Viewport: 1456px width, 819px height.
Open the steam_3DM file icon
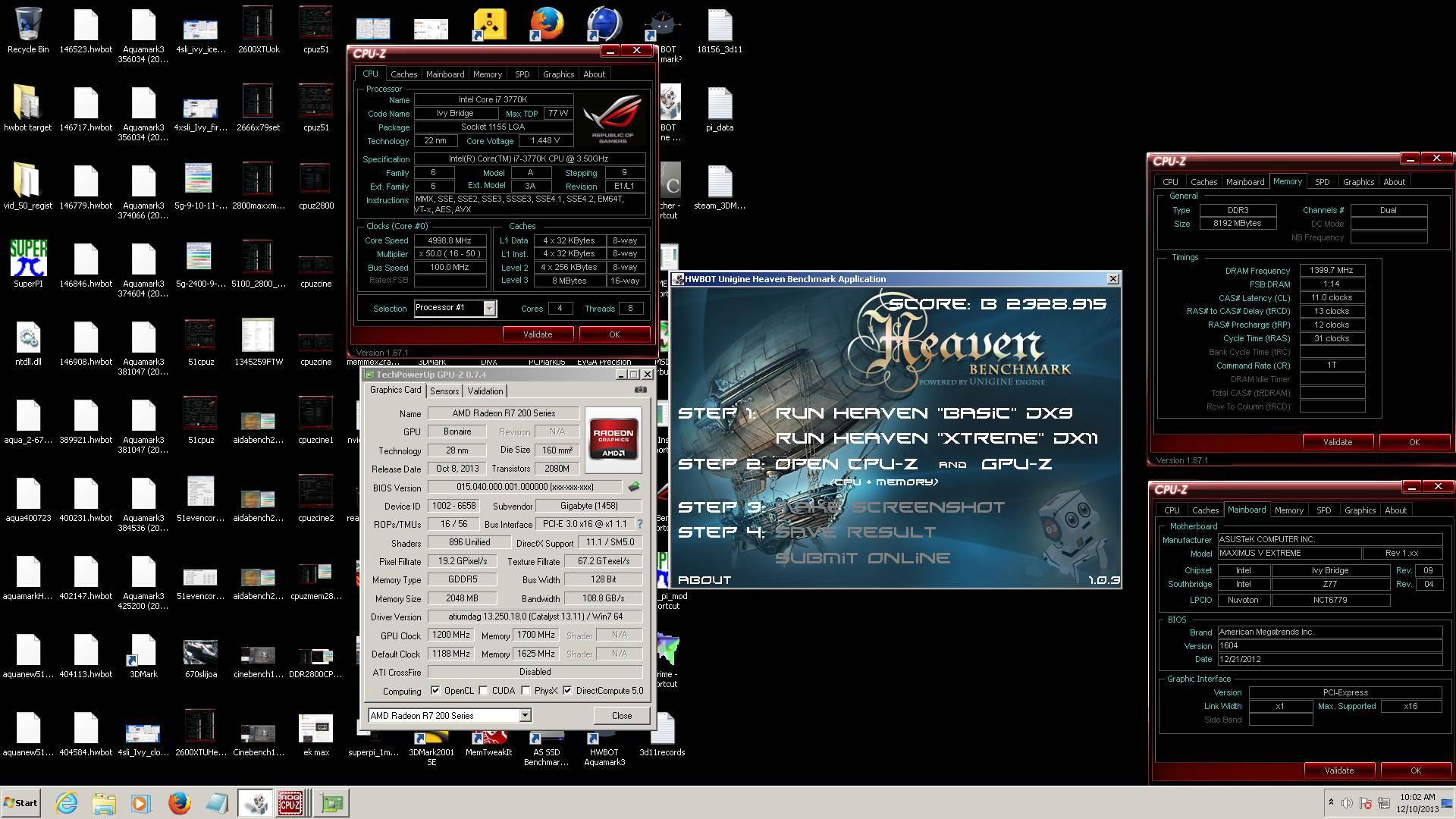click(x=719, y=185)
